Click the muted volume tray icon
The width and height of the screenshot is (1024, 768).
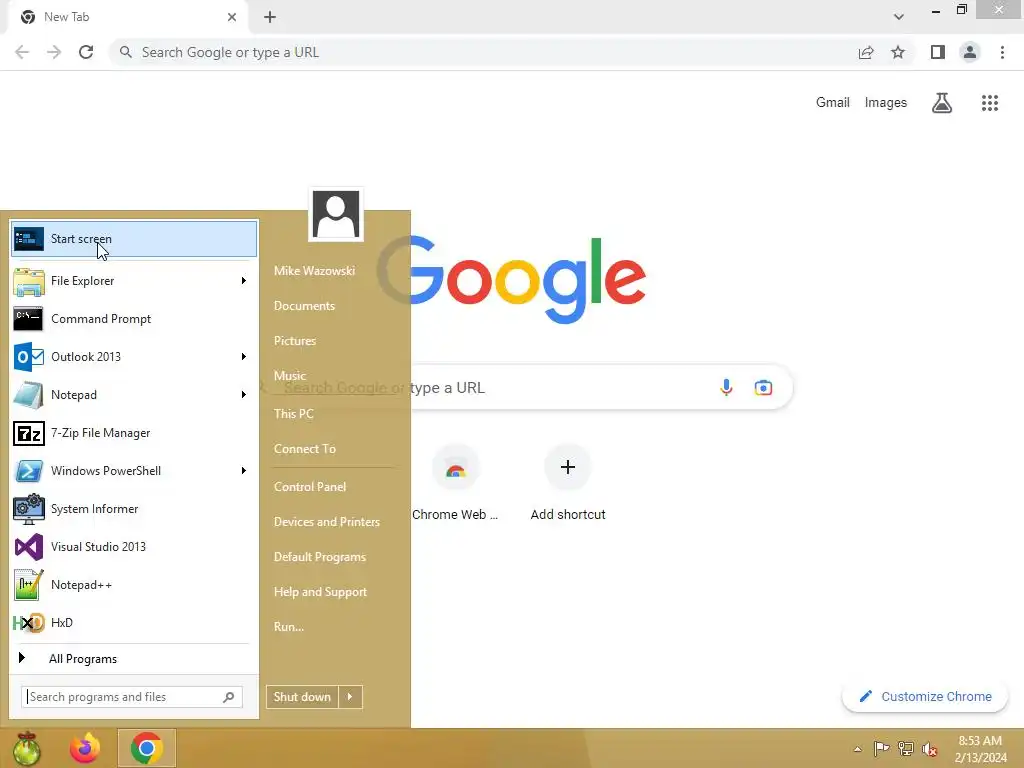(929, 749)
